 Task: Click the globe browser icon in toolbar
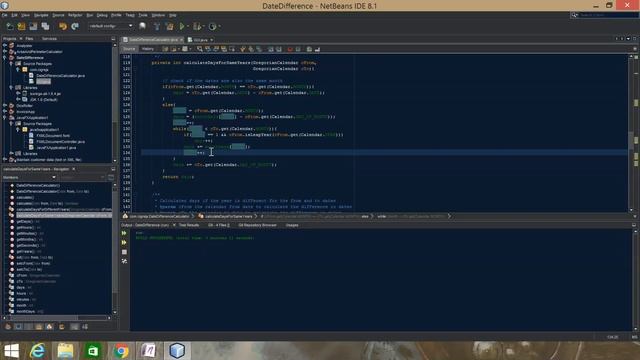point(142,26)
